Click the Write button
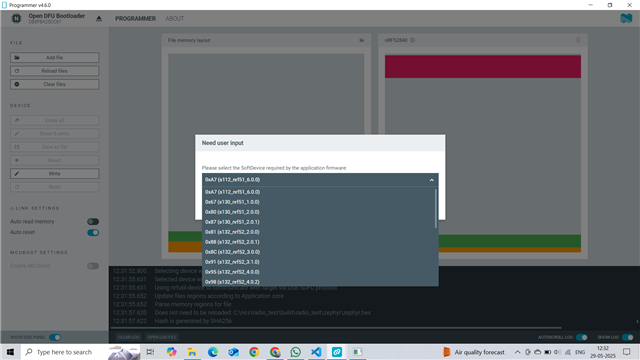This screenshot has width=640, height=360. pyautogui.click(x=54, y=173)
